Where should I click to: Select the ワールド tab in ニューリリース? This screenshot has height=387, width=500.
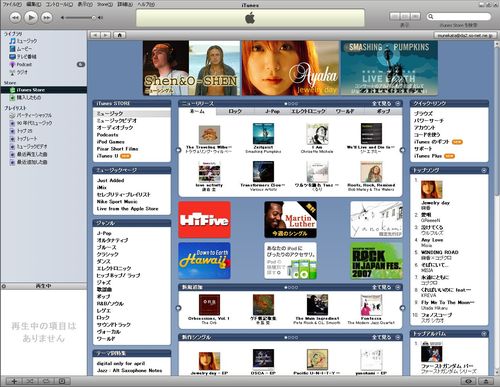345,111
